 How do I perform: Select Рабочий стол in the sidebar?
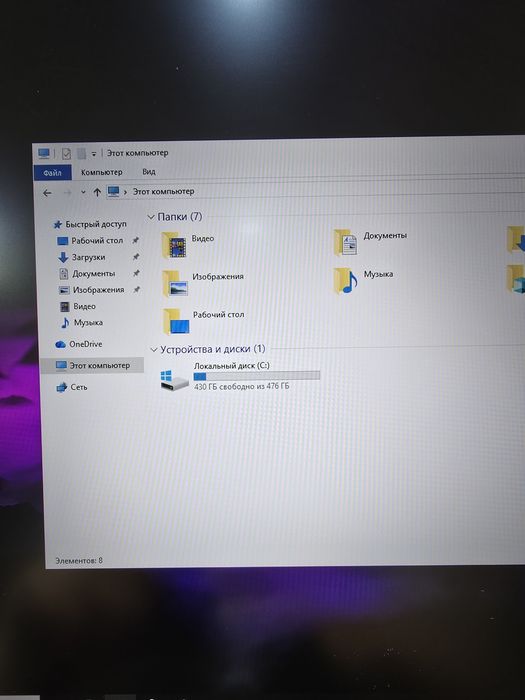click(x=97, y=241)
